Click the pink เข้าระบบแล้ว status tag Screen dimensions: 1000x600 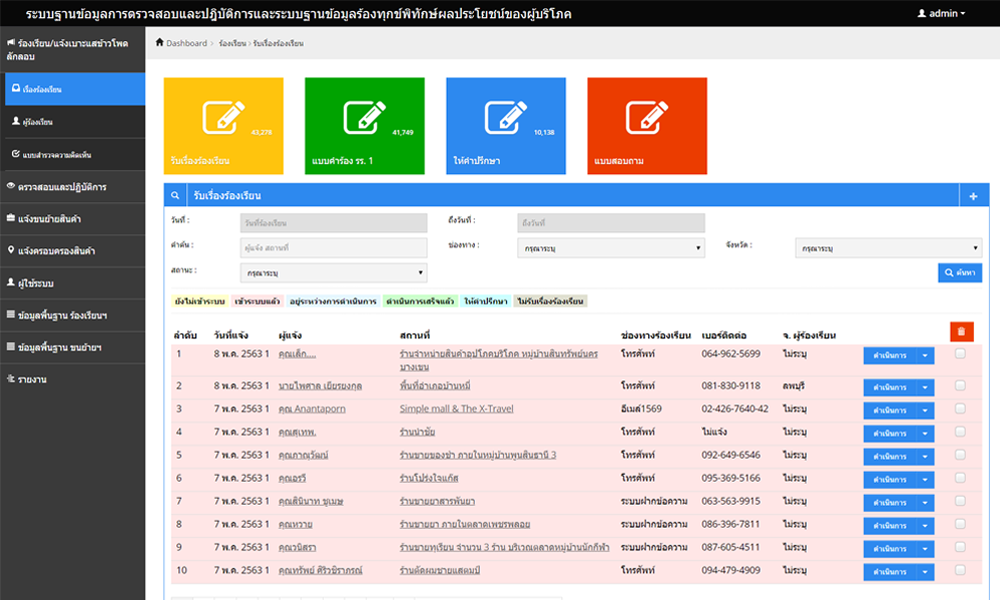[258, 301]
